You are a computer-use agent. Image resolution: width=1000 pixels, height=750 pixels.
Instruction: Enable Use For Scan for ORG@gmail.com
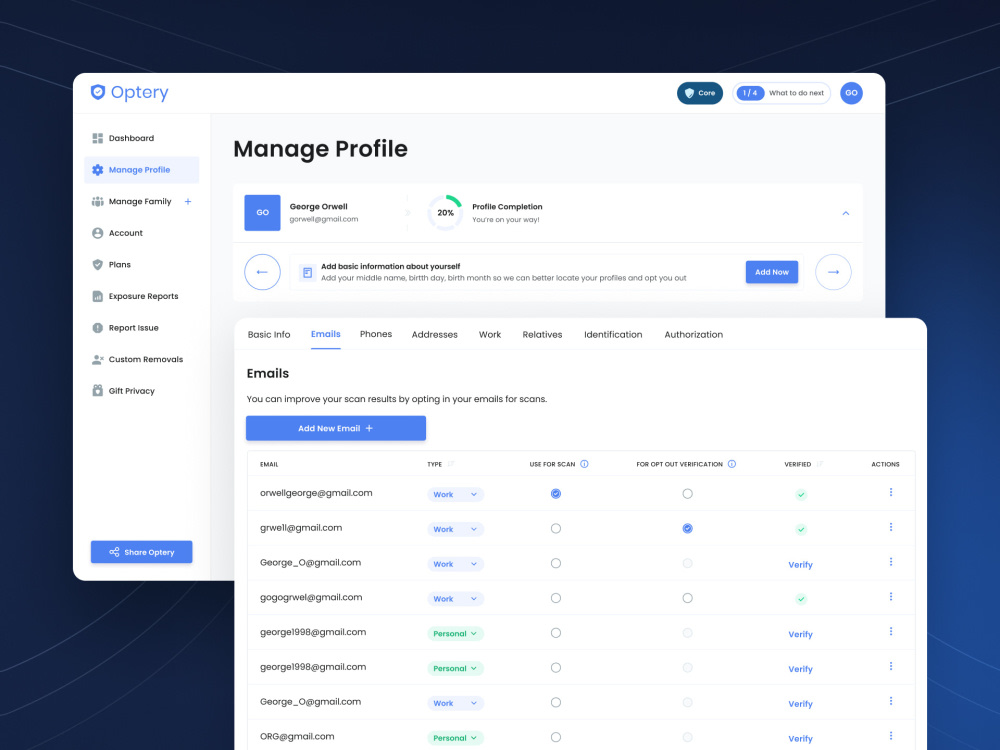click(x=556, y=737)
